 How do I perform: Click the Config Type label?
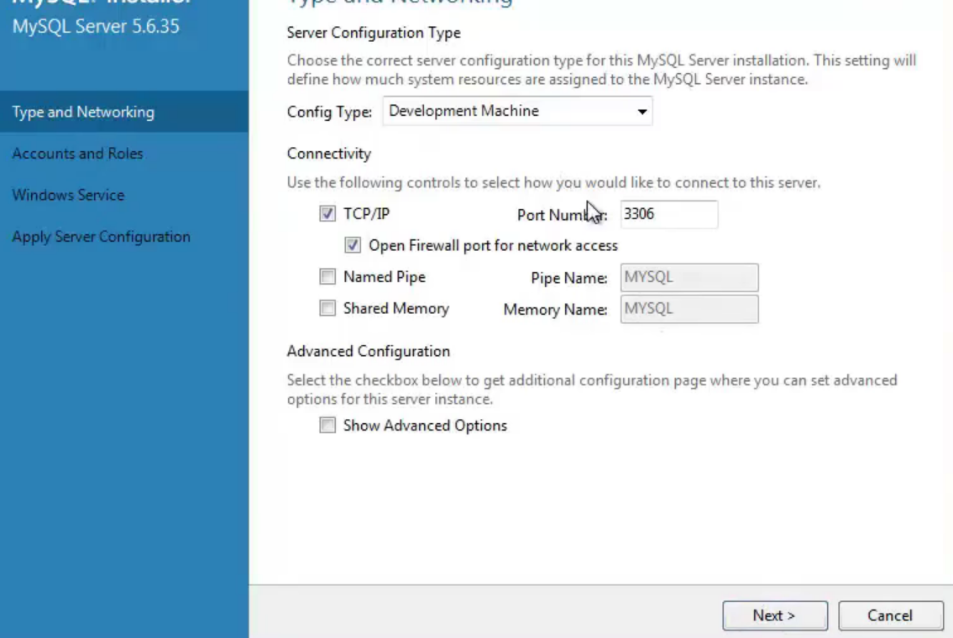[x=329, y=112]
